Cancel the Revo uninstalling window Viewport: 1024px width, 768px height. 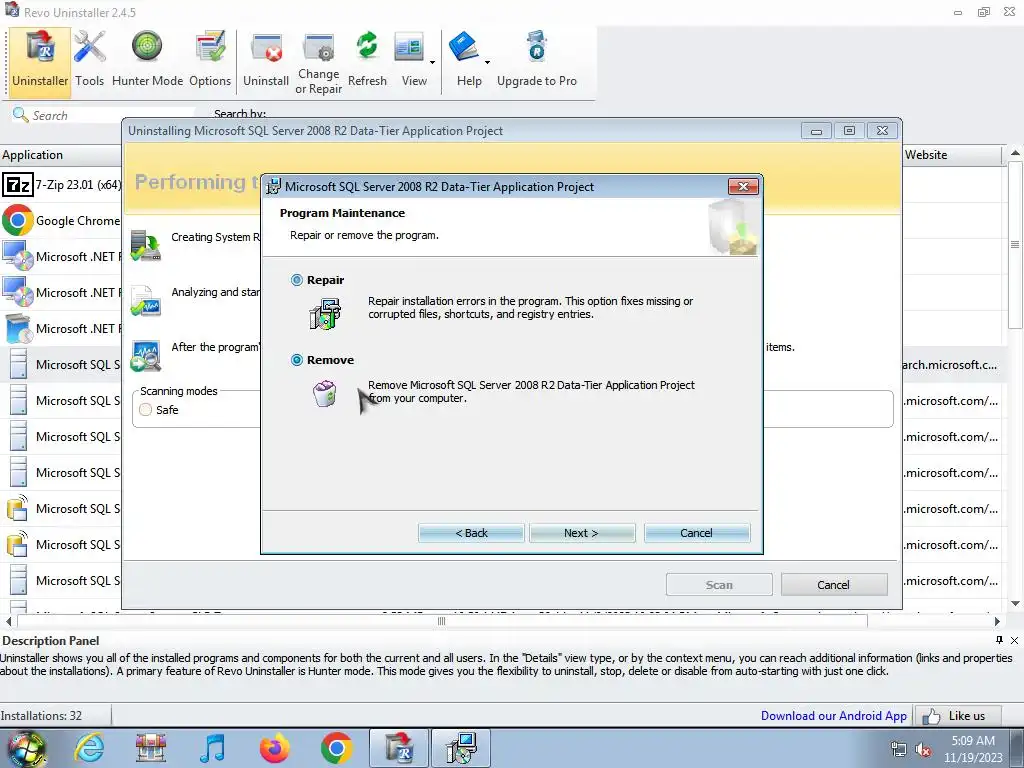point(834,584)
